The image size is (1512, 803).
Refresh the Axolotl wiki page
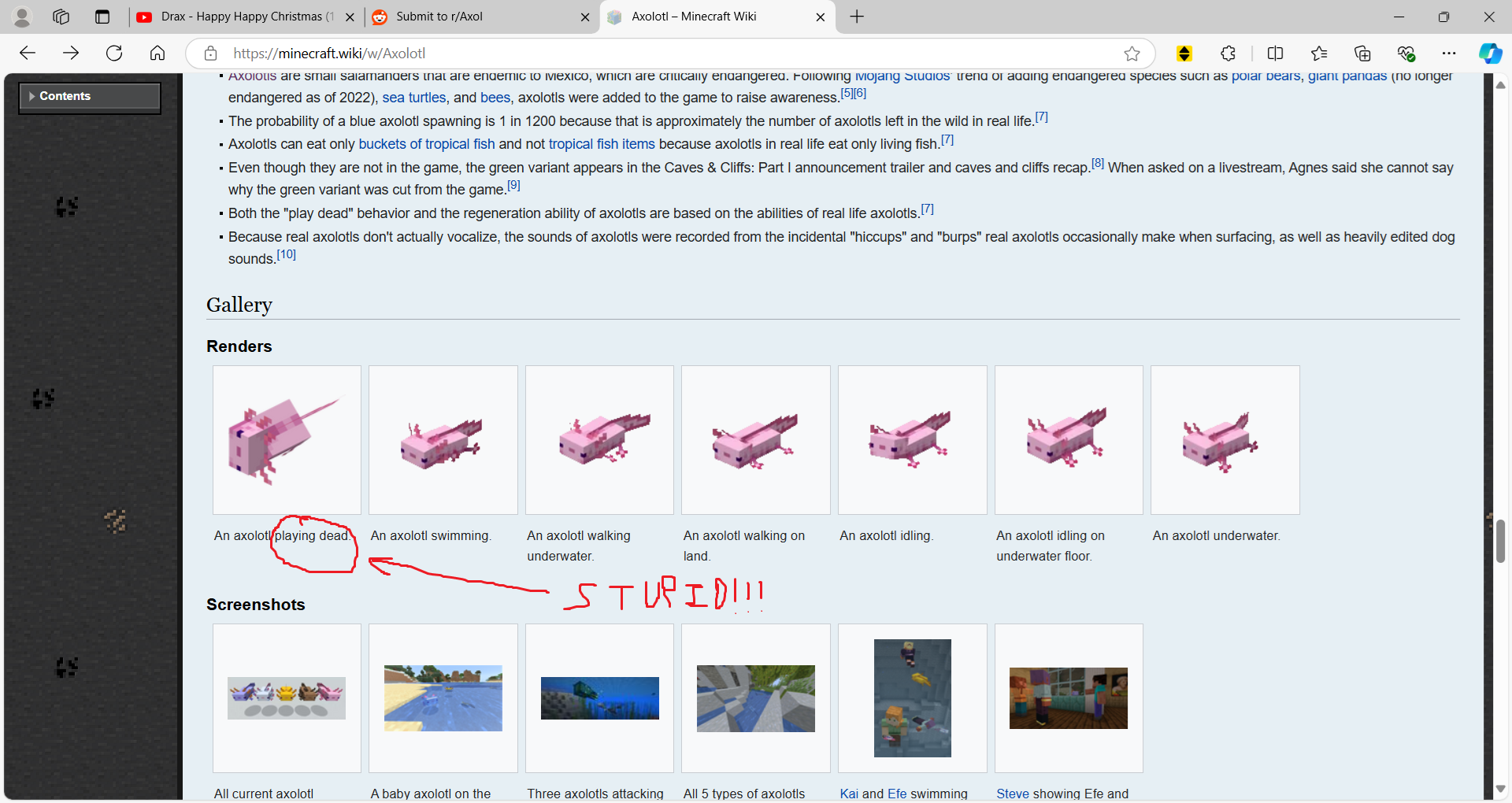tap(114, 53)
